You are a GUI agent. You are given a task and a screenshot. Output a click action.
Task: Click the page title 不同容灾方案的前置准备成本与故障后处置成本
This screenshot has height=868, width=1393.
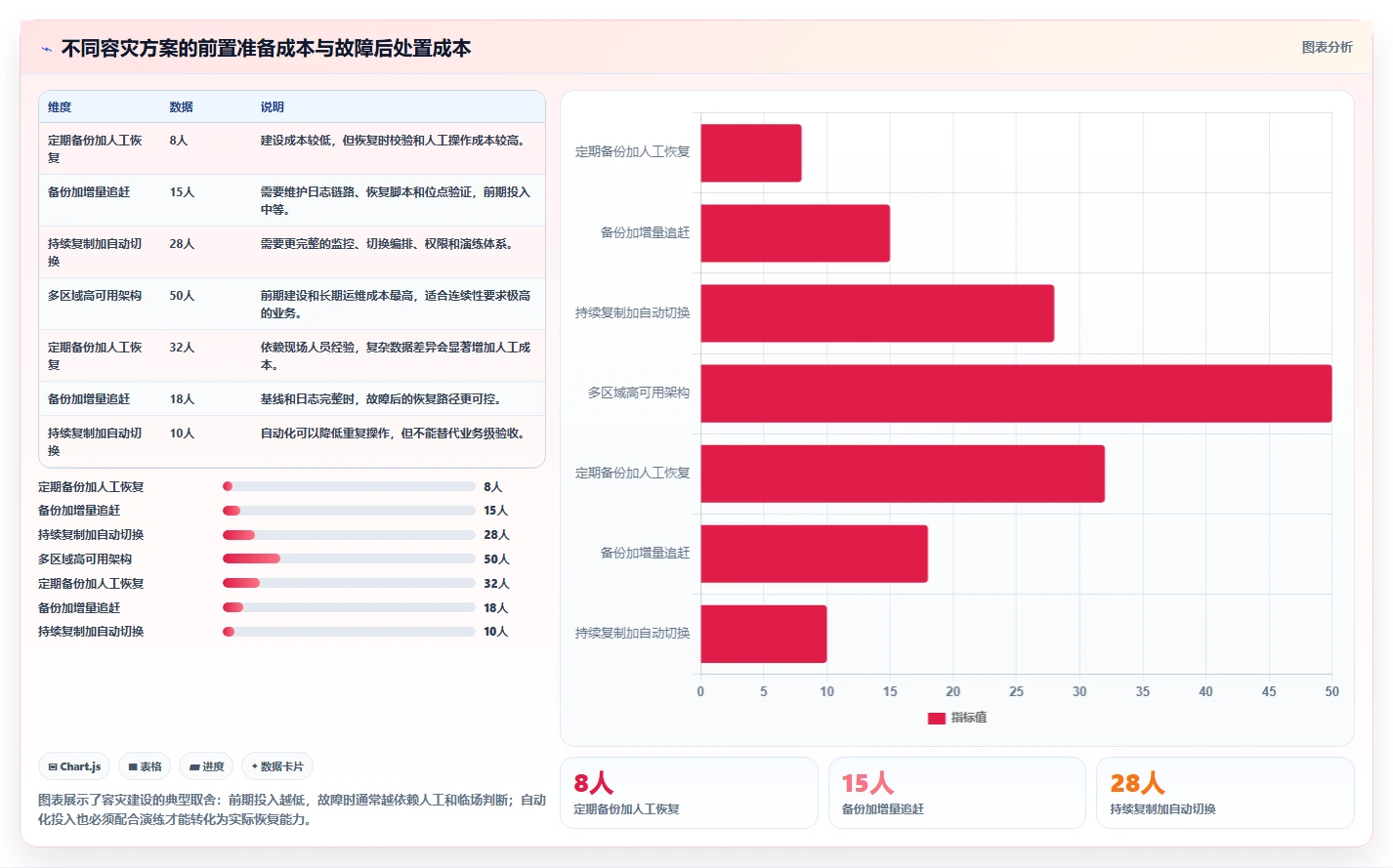coord(266,49)
